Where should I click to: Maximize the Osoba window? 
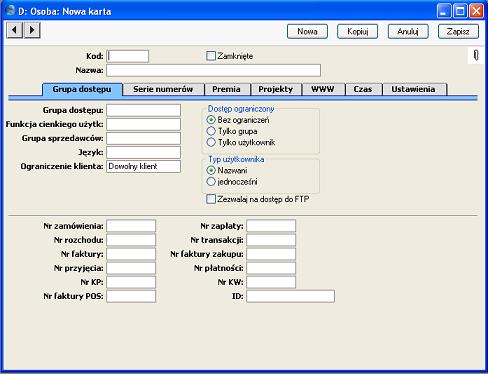click(x=460, y=11)
